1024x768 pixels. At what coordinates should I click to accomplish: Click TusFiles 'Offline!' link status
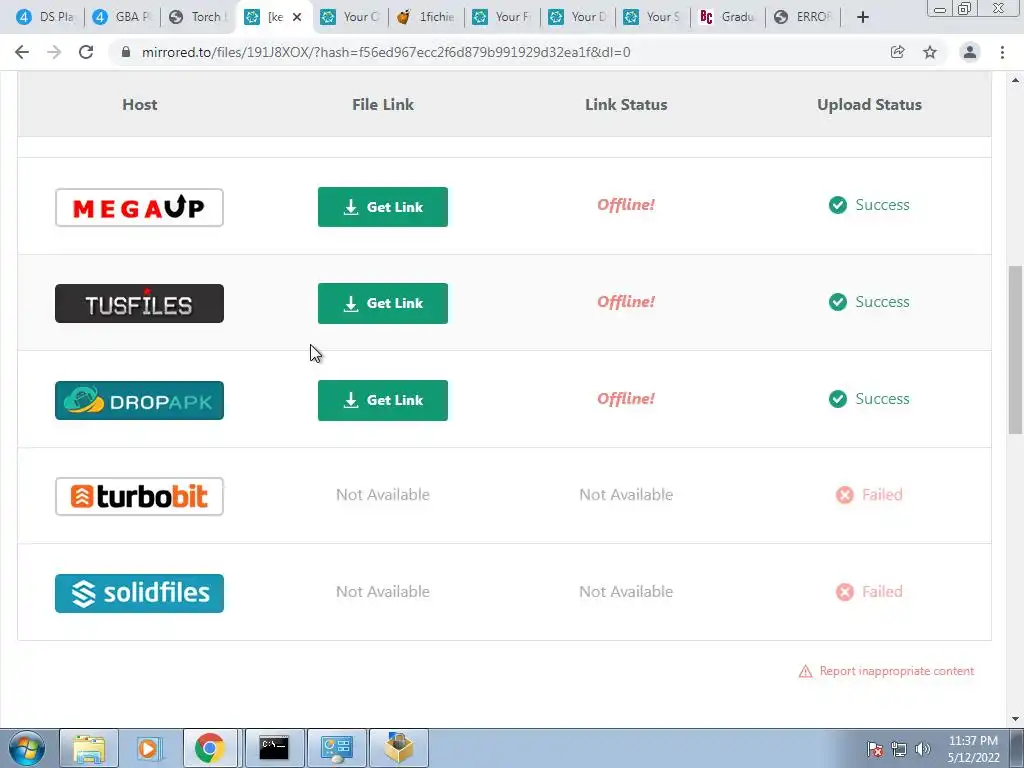pyautogui.click(x=626, y=302)
